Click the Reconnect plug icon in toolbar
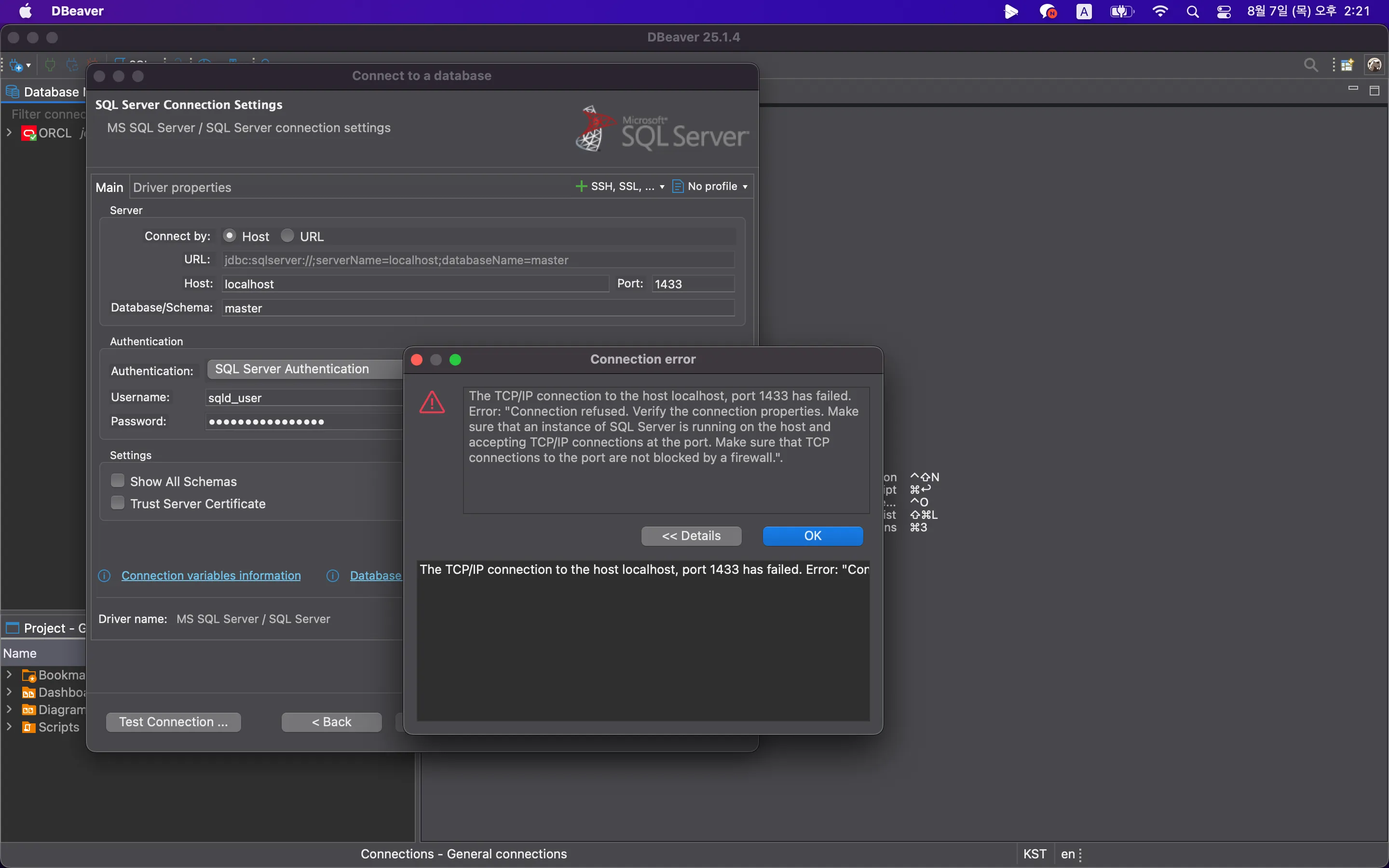 [x=72, y=66]
